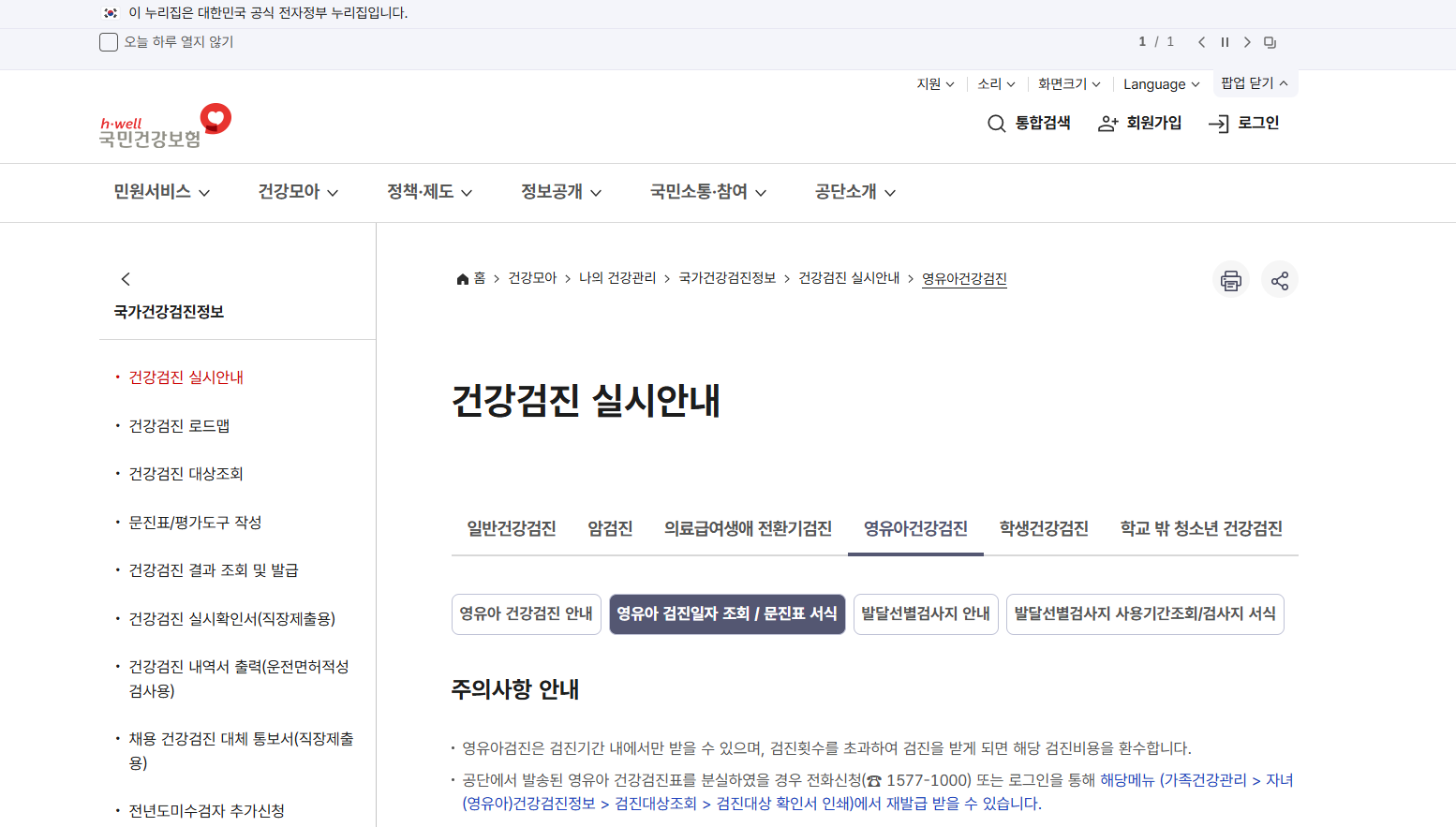Open the share icon button
The image size is (1456, 827).
[x=1280, y=280]
